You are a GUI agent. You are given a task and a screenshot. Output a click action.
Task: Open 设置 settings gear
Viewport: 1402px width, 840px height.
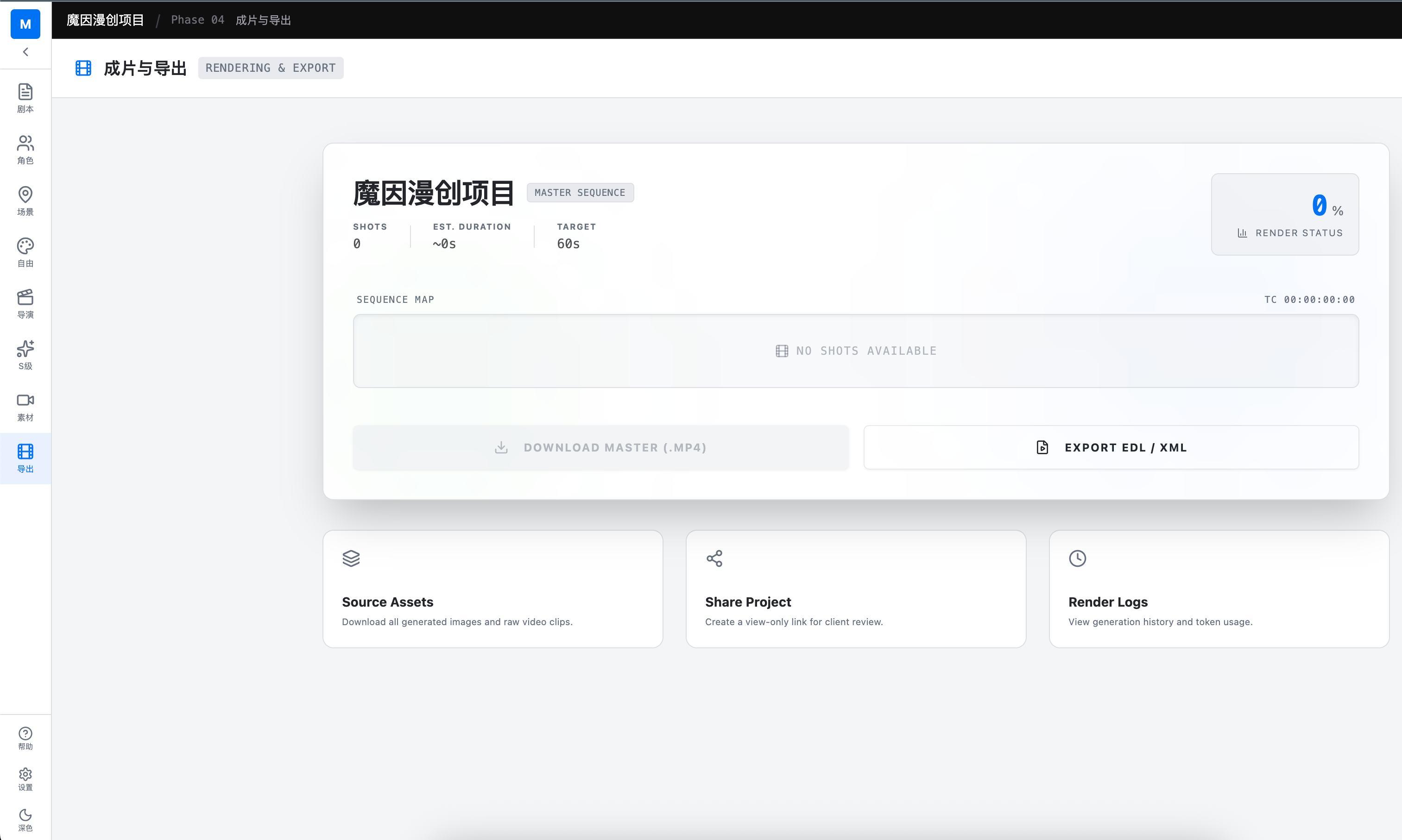coord(25,779)
